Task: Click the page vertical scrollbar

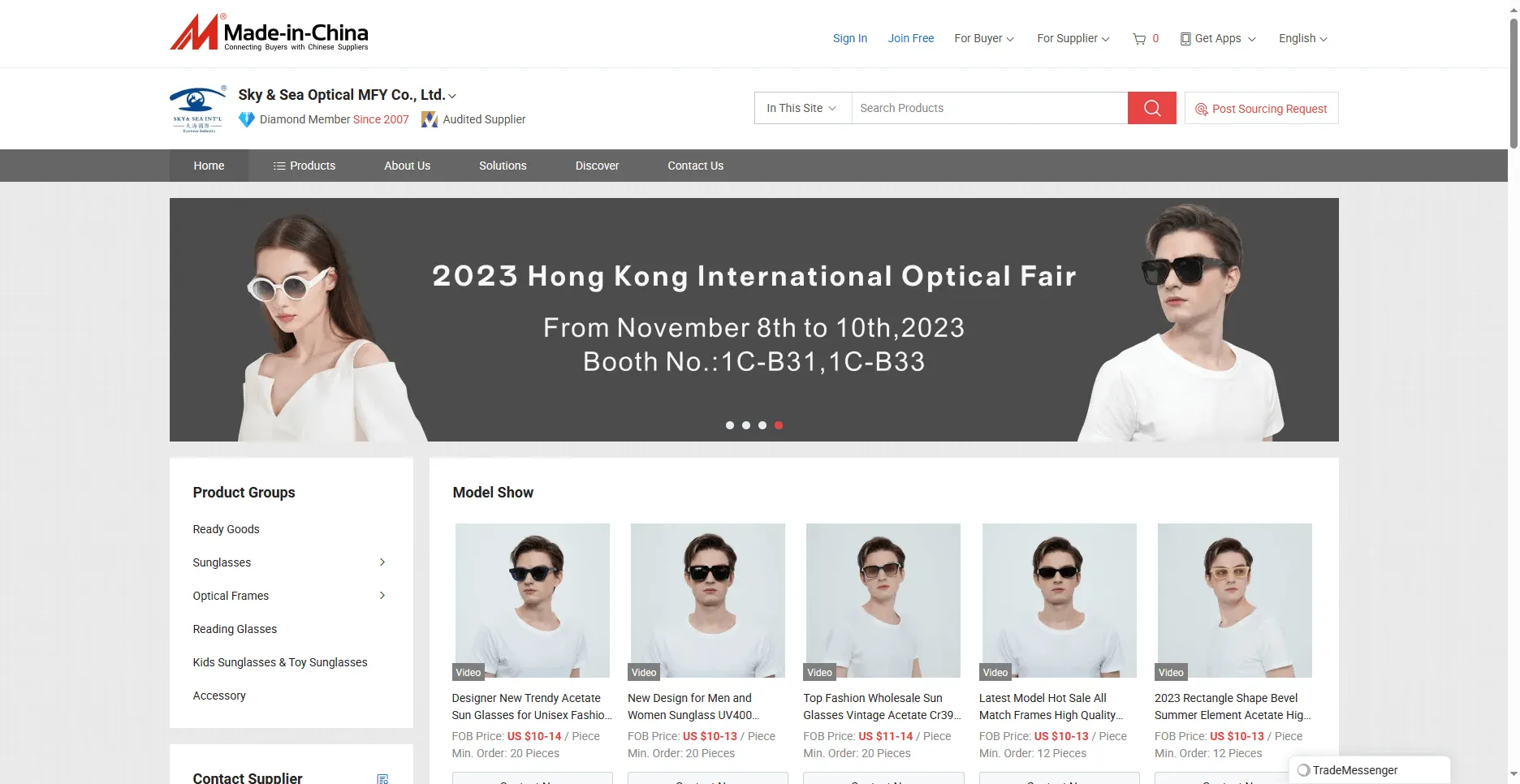Action: (1513, 81)
